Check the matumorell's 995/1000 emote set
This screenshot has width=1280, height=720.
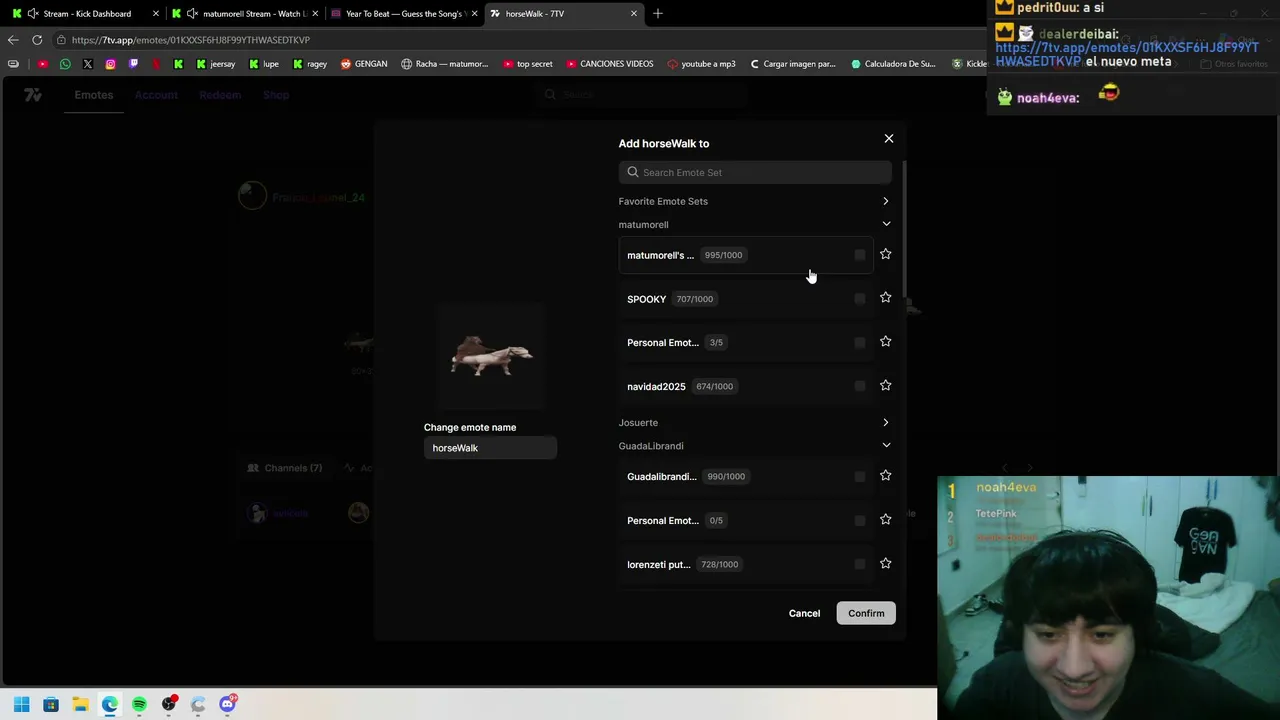[x=860, y=255]
